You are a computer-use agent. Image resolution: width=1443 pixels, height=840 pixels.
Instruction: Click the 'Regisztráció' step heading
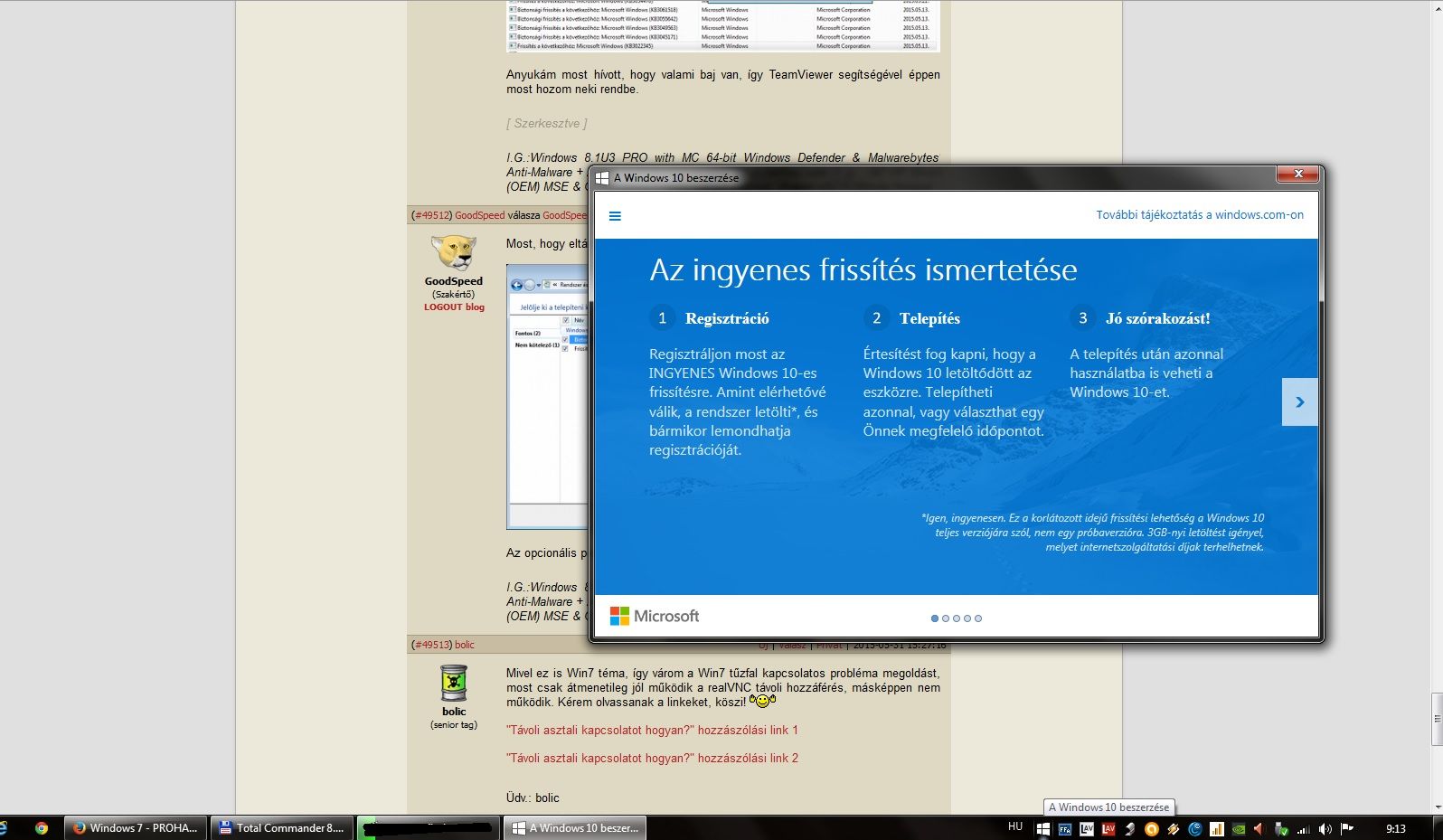click(727, 318)
